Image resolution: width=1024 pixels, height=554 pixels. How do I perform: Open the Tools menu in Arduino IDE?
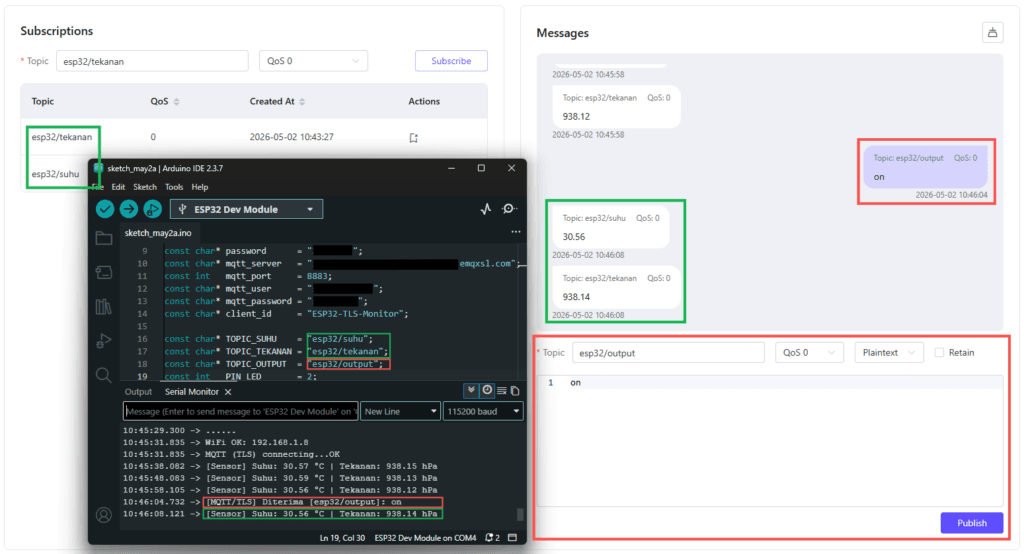point(174,187)
